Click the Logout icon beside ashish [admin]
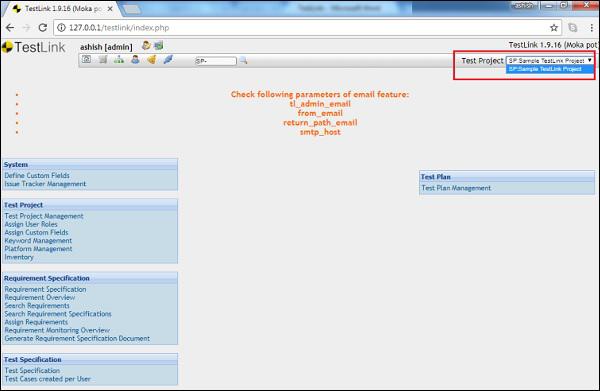This screenshot has height=391, width=600. (158, 46)
